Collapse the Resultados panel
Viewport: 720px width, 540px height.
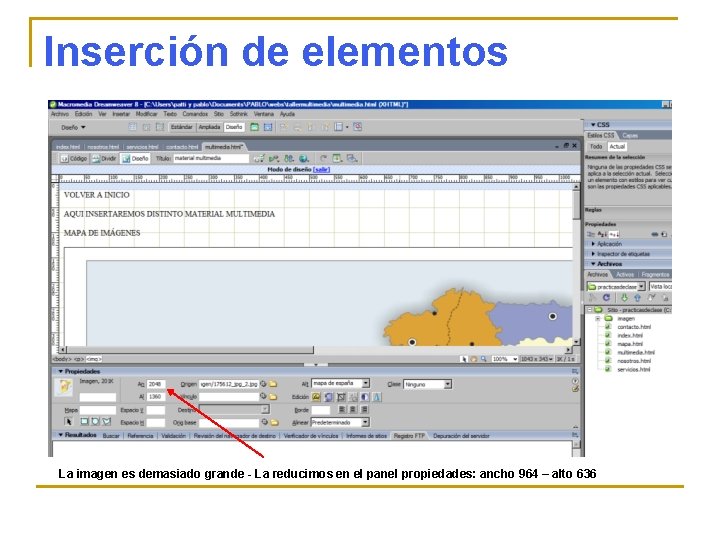(x=60, y=435)
